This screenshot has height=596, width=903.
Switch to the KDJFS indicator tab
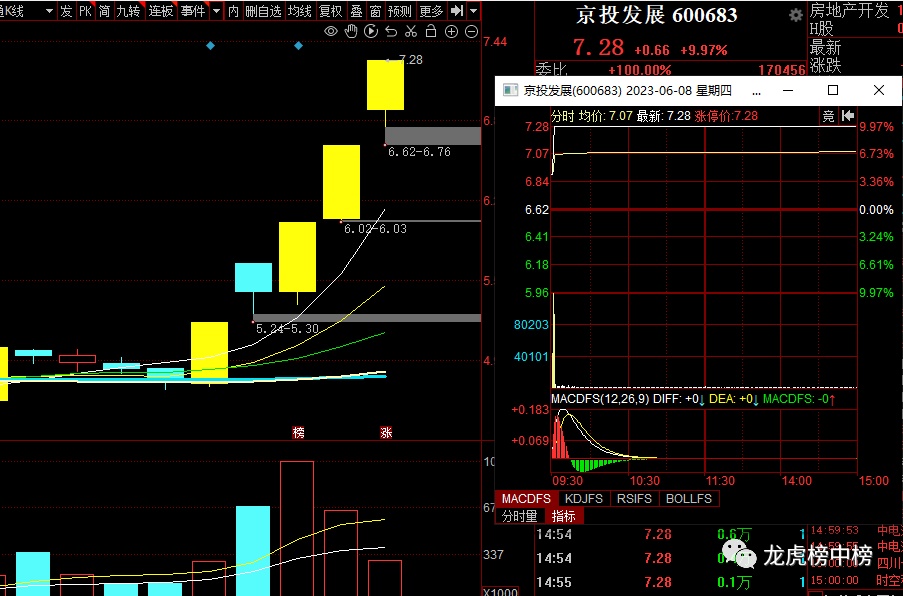click(583, 498)
